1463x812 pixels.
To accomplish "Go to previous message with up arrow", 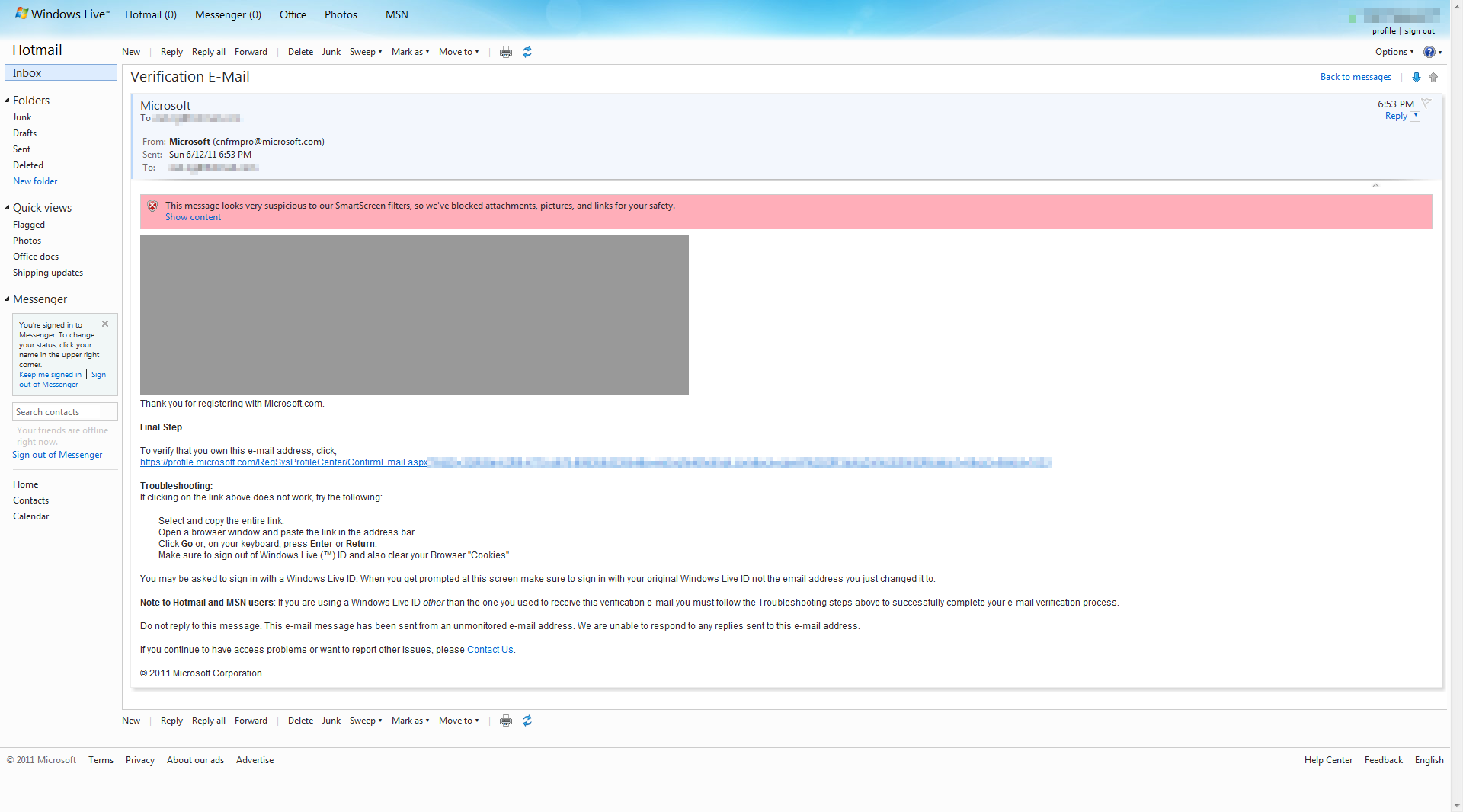I will pos(1433,77).
